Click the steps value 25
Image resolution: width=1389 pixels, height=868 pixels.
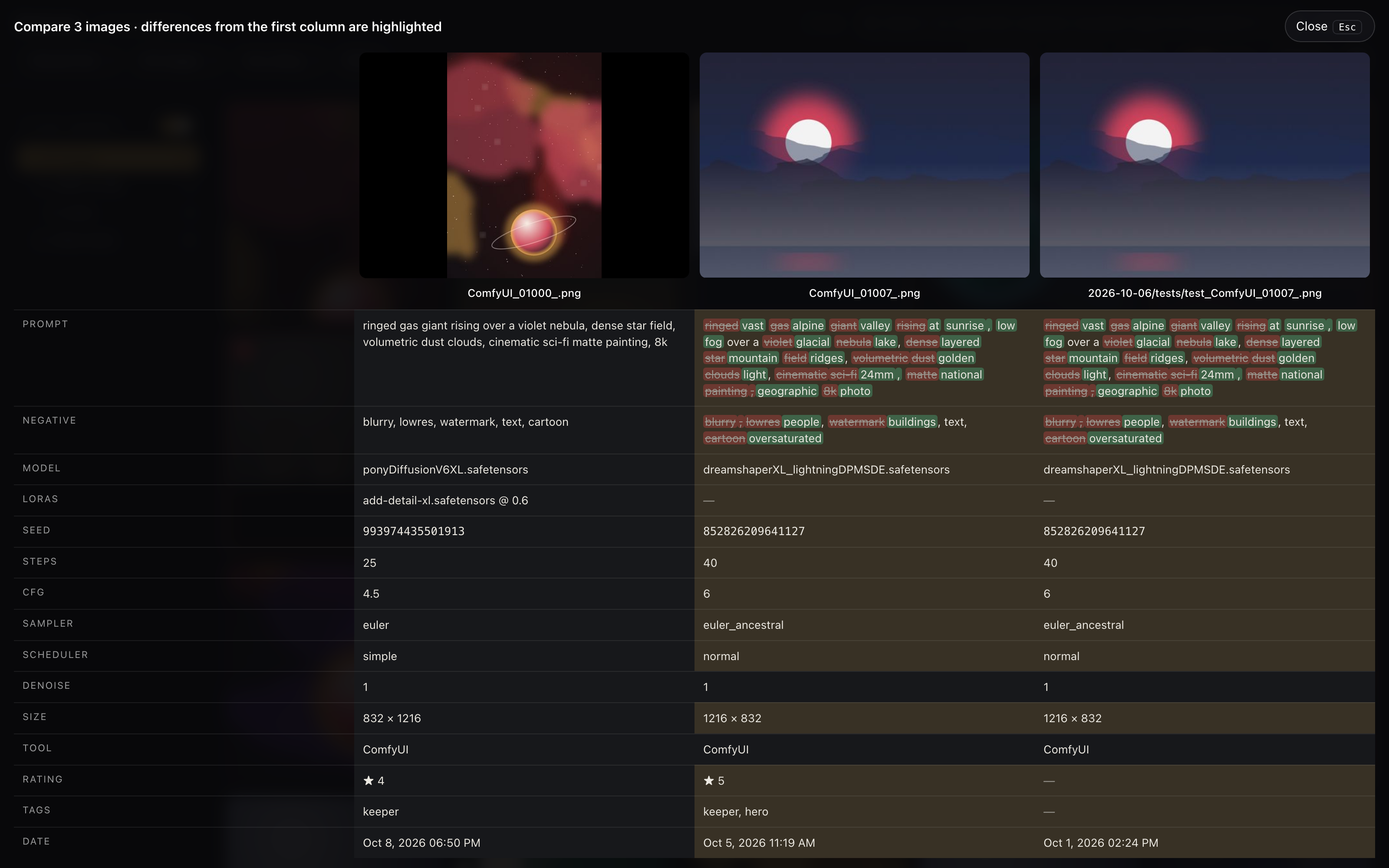pos(370,563)
